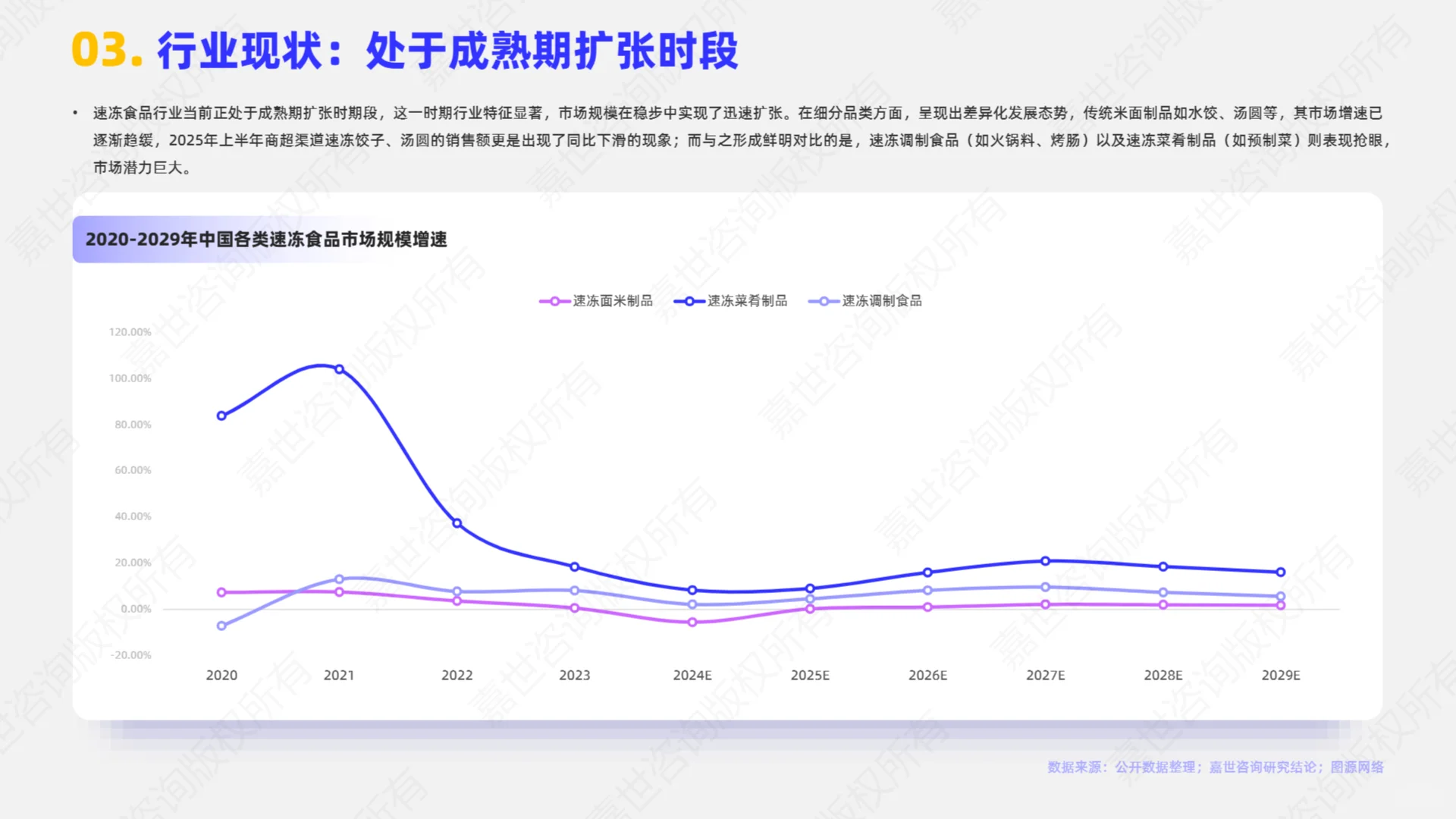
Task: Click the 120.00% gridline label on y-axis
Action: pos(130,331)
